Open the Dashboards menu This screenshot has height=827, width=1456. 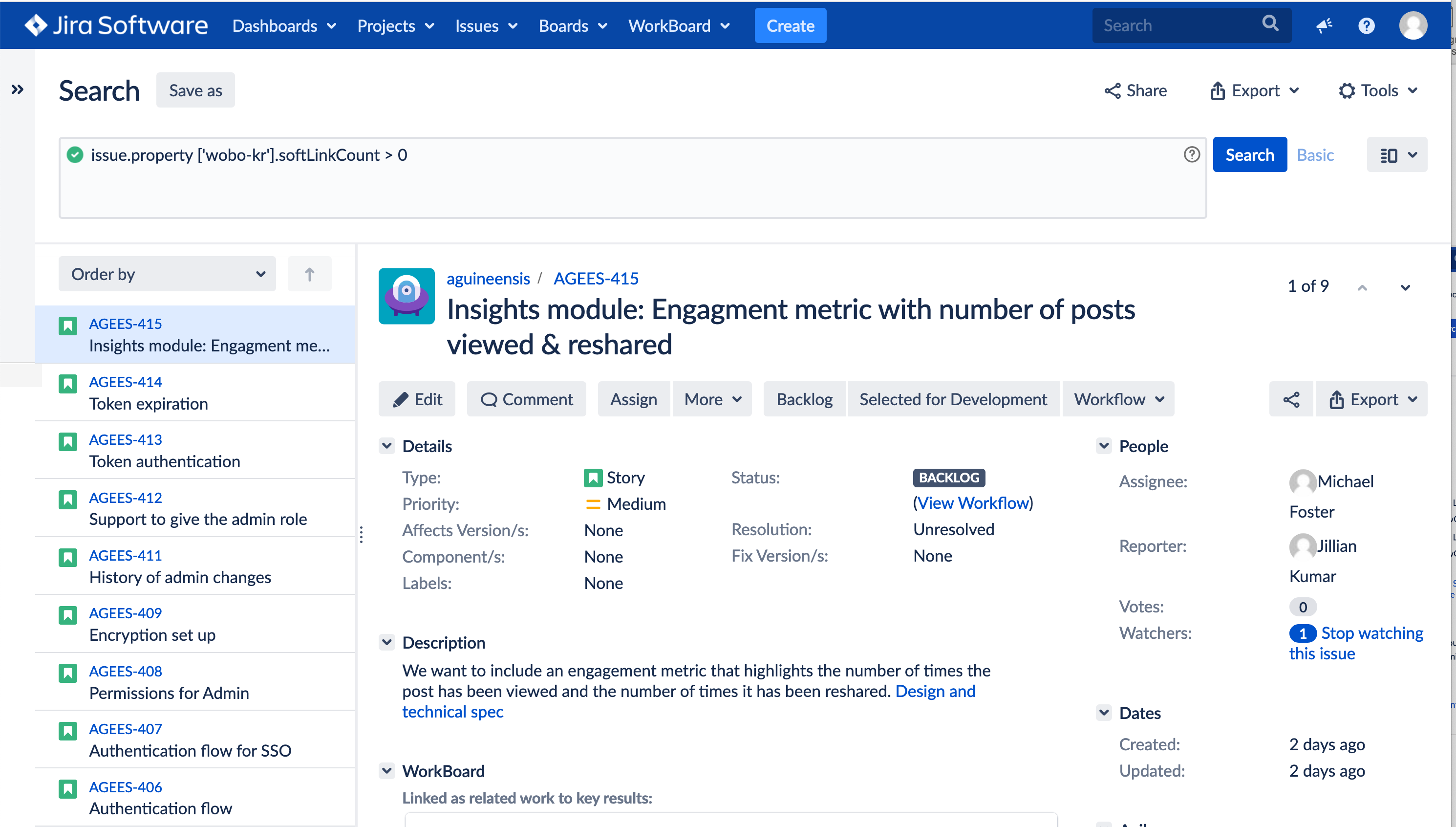point(284,25)
